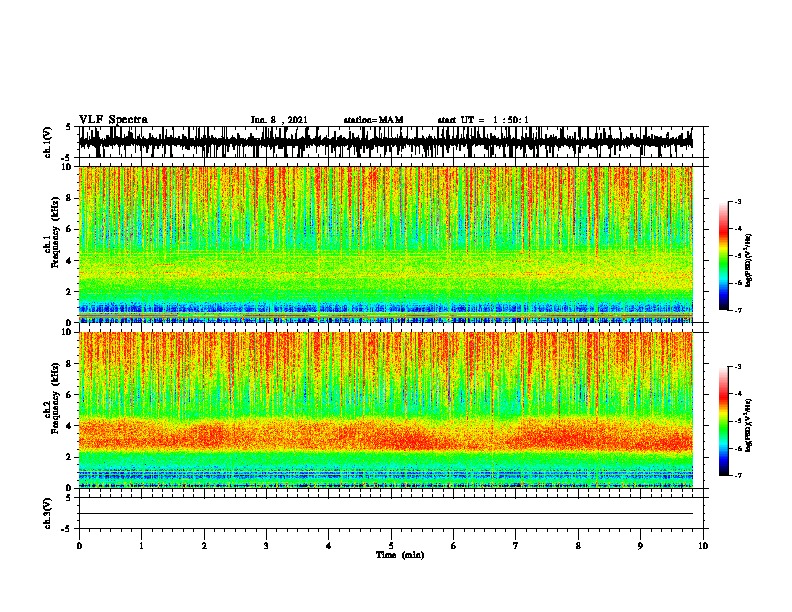
Task: Click the "8" kHz tick on ch.1 spectrogram axis
Action: [x=69, y=198]
